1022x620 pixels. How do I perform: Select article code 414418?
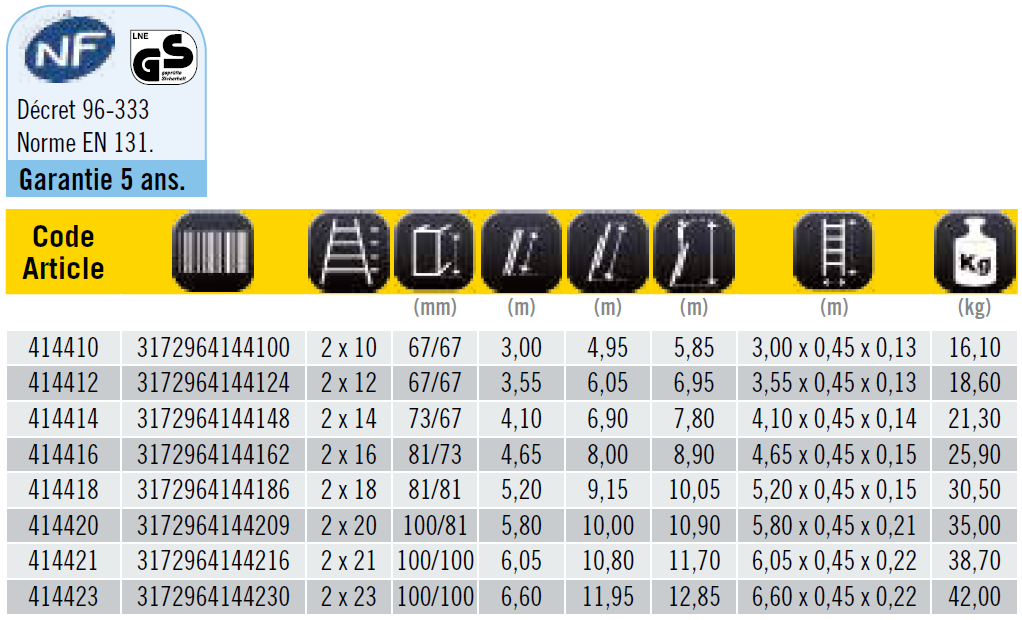tap(63, 490)
